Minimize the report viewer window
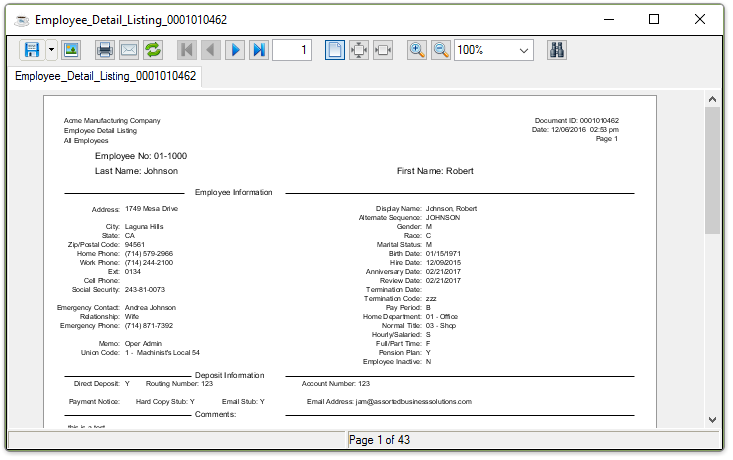This screenshot has width=733, height=460. point(609,19)
